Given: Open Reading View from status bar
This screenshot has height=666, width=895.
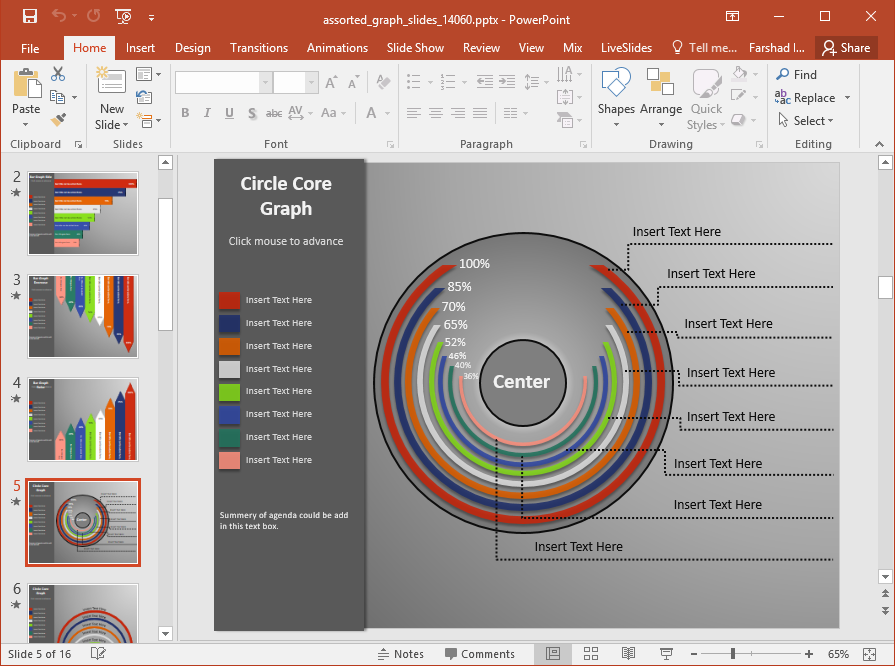Looking at the screenshot, I should pyautogui.click(x=628, y=654).
